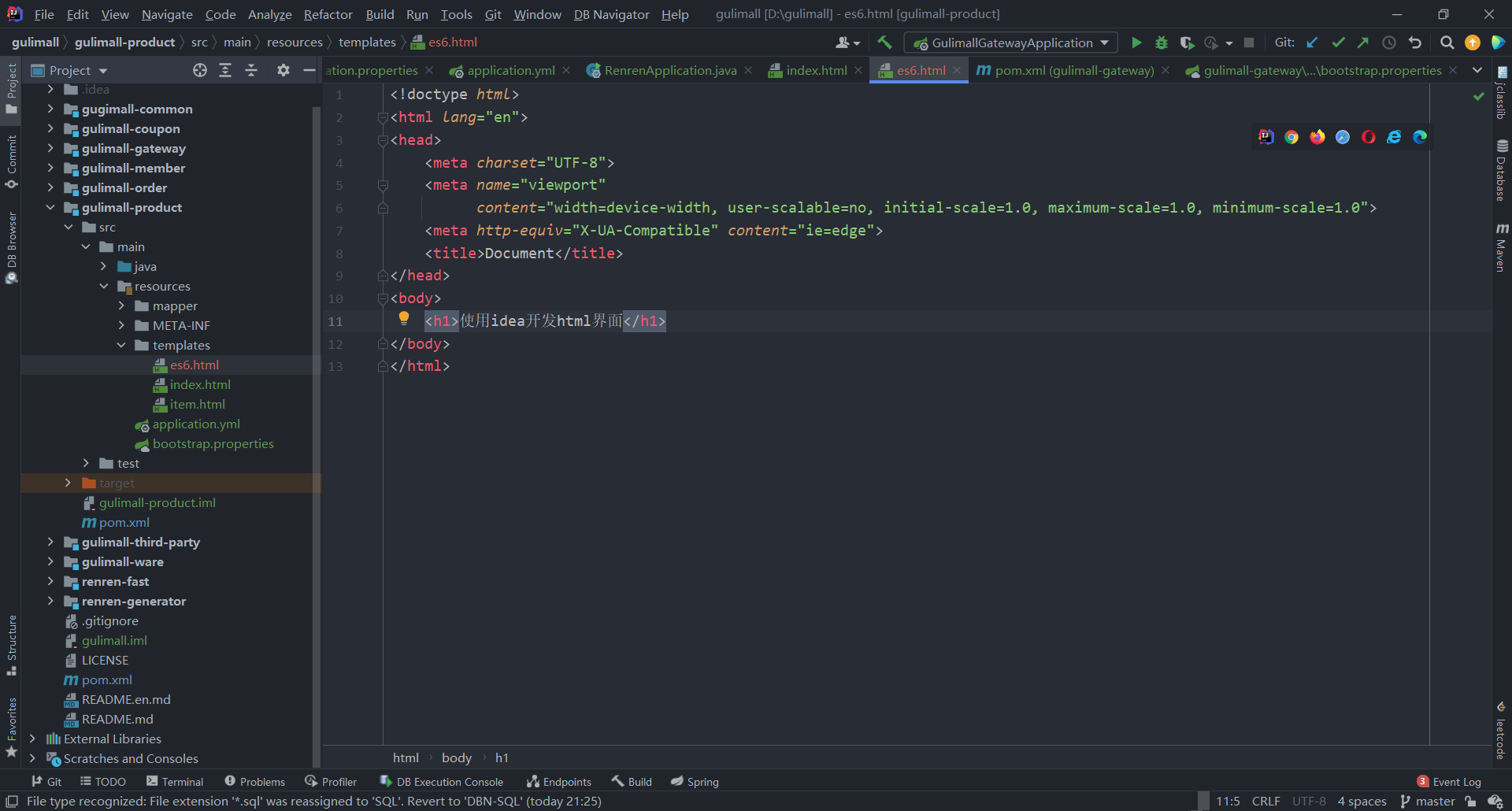Image resolution: width=1512 pixels, height=811 pixels.
Task: Close the es6.html editor tab
Action: (x=957, y=70)
